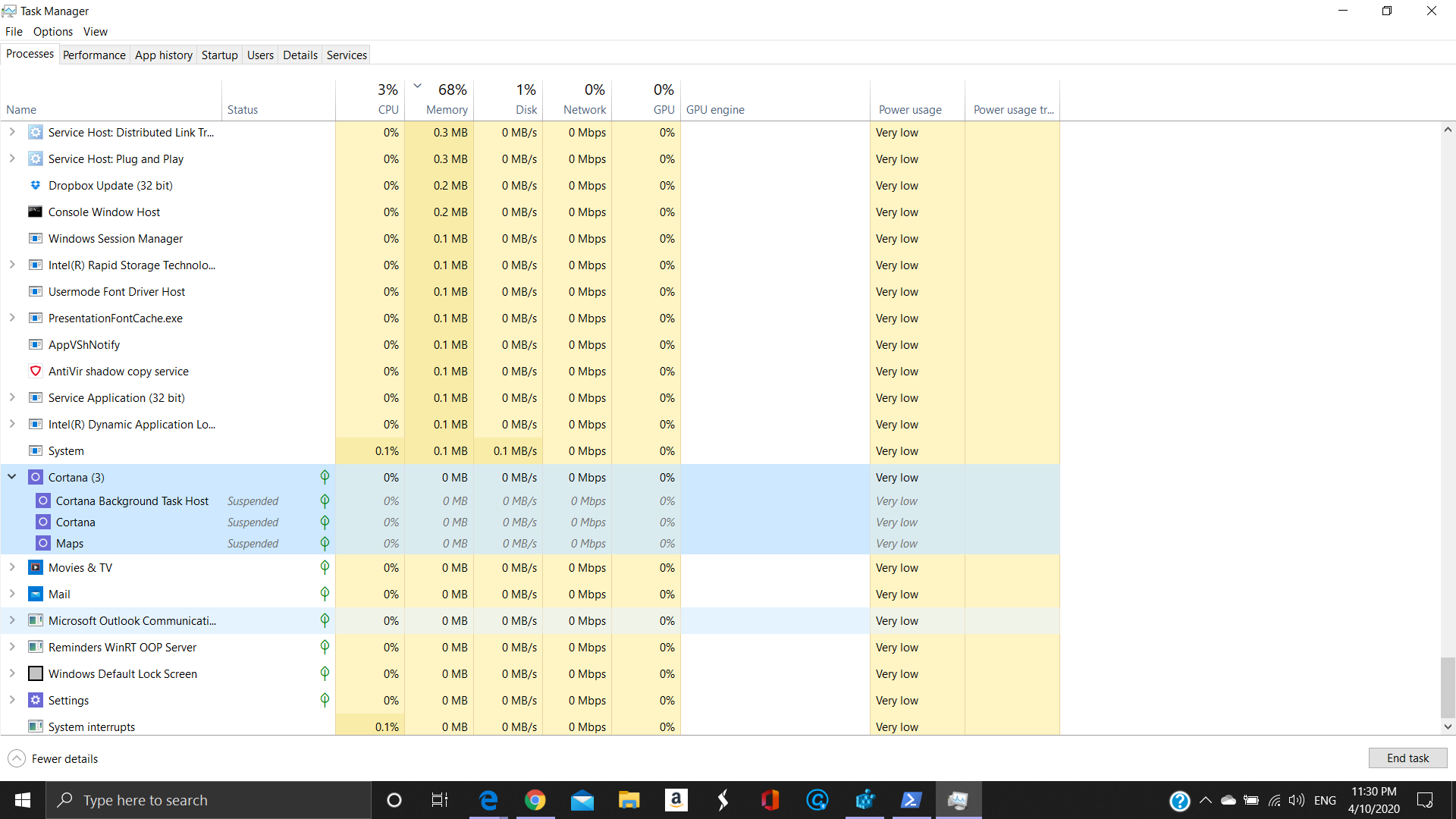1456x819 pixels.
Task: Open the volume control in system tray
Action: (1297, 801)
